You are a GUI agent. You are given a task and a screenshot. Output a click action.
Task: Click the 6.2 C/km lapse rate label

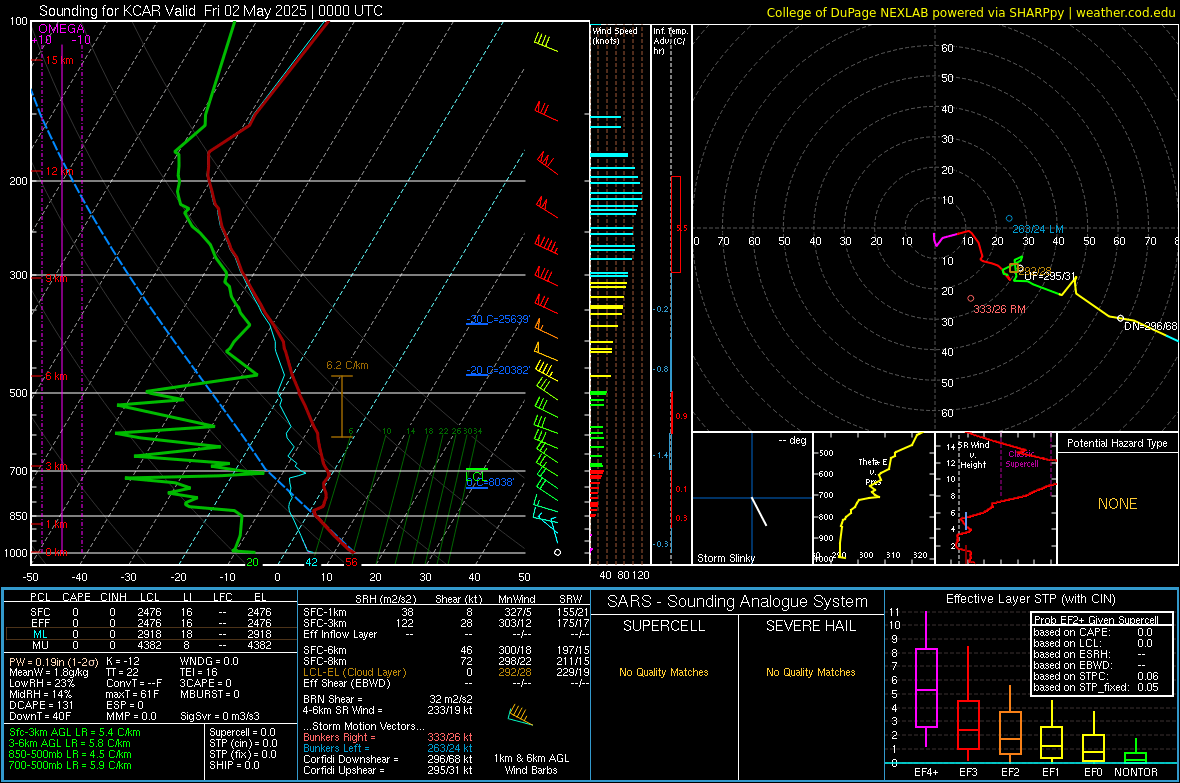(347, 365)
